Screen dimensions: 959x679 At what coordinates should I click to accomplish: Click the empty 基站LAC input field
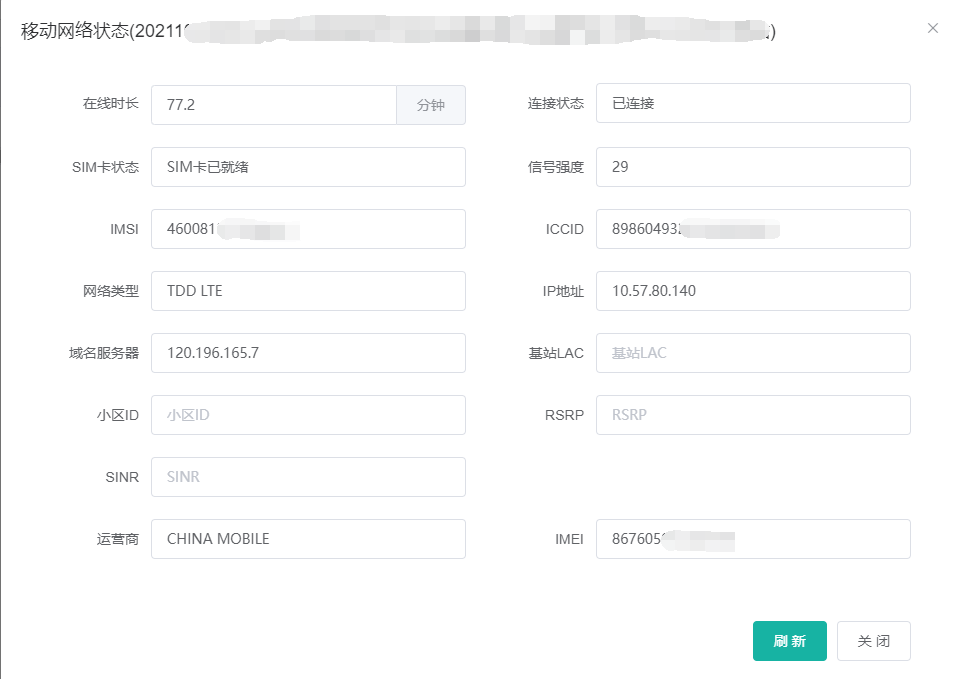point(752,353)
